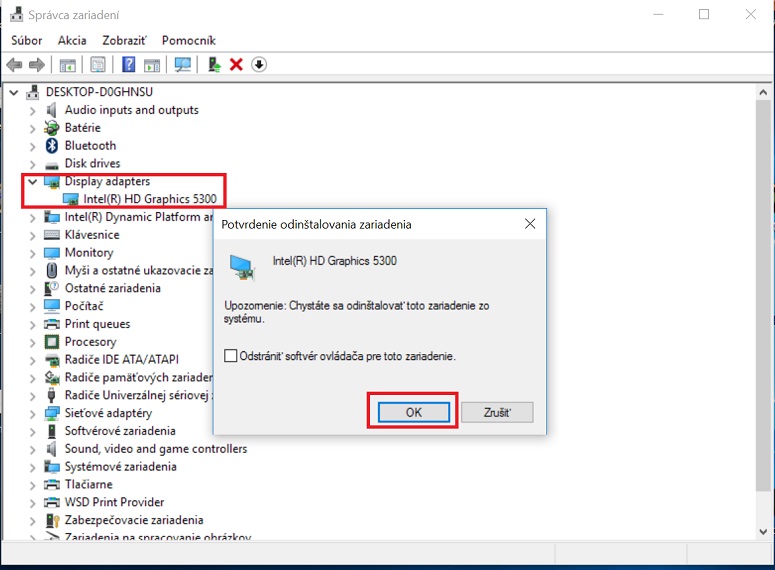This screenshot has width=775, height=570.
Task: Expand the Monitory node
Action: click(33, 254)
